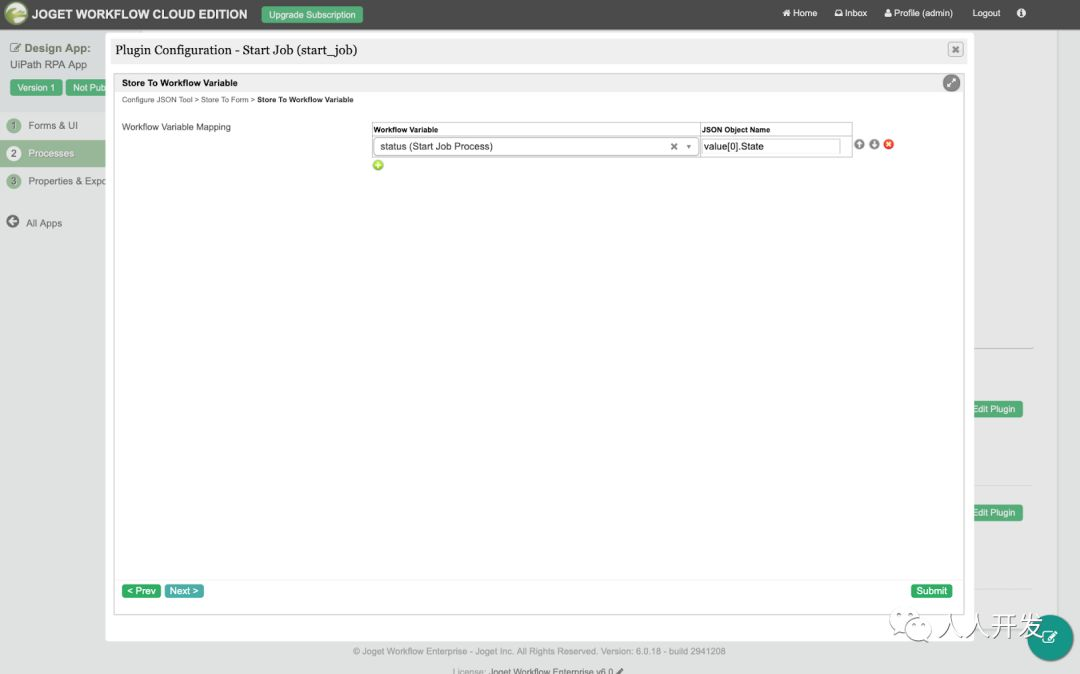The image size is (1080, 674).
Task: Click Store To Form breadcrumb
Action: tap(225, 100)
